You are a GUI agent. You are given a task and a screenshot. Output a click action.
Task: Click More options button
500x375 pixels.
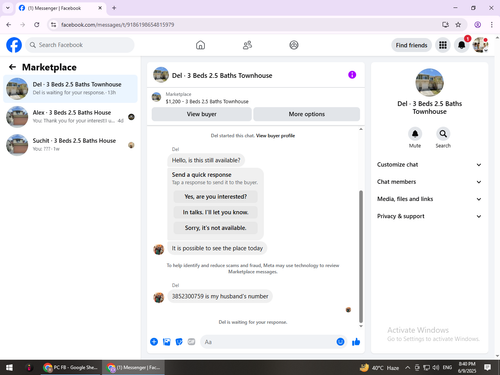(x=307, y=114)
